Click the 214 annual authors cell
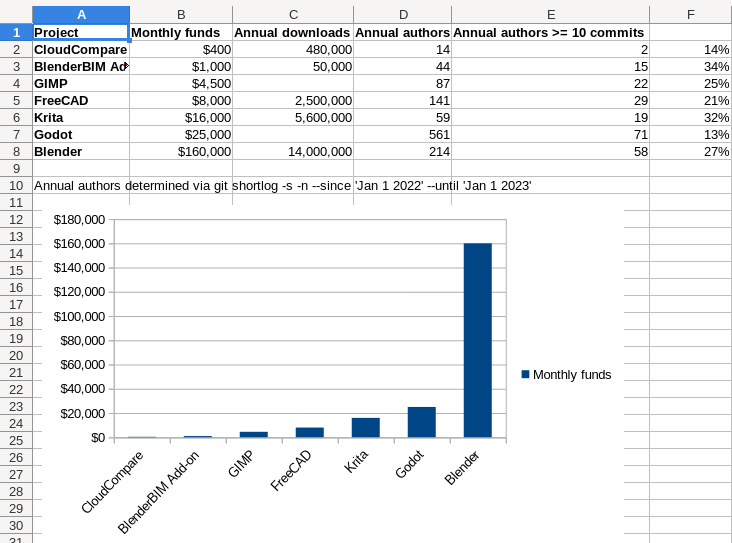Image resolution: width=732 pixels, height=543 pixels. tap(403, 151)
